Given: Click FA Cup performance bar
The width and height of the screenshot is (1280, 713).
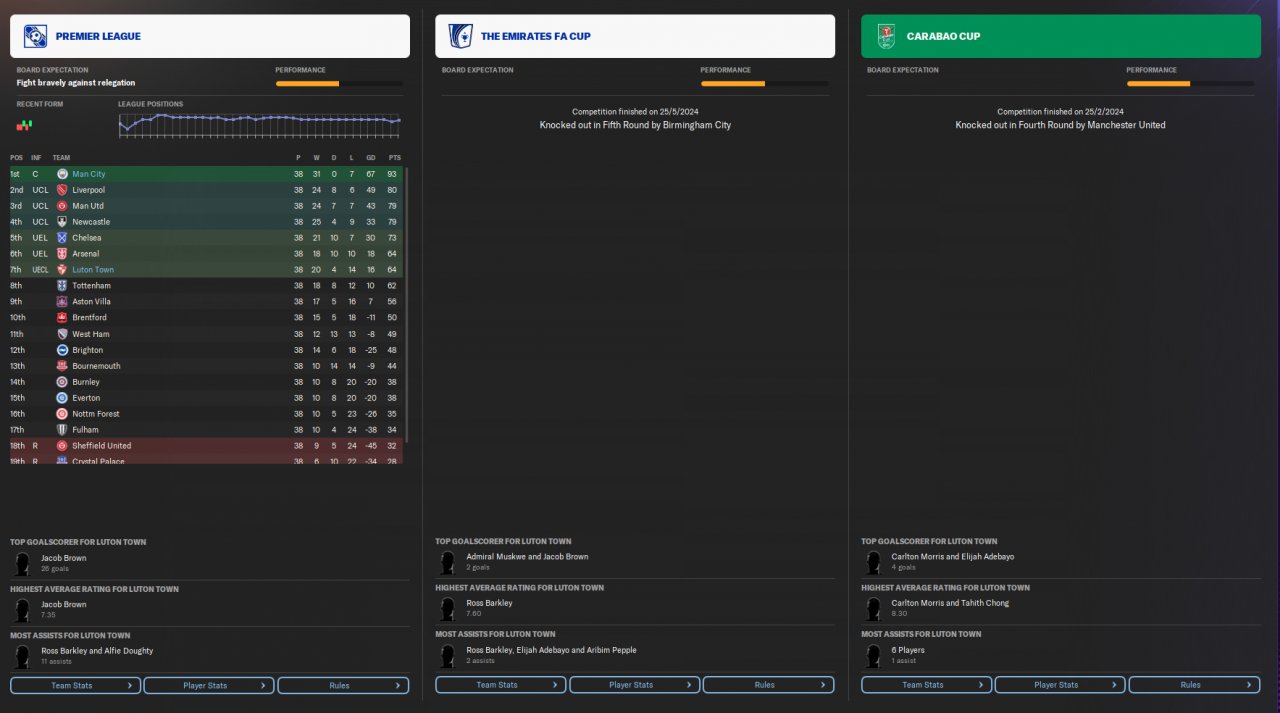Looking at the screenshot, I should pos(765,84).
